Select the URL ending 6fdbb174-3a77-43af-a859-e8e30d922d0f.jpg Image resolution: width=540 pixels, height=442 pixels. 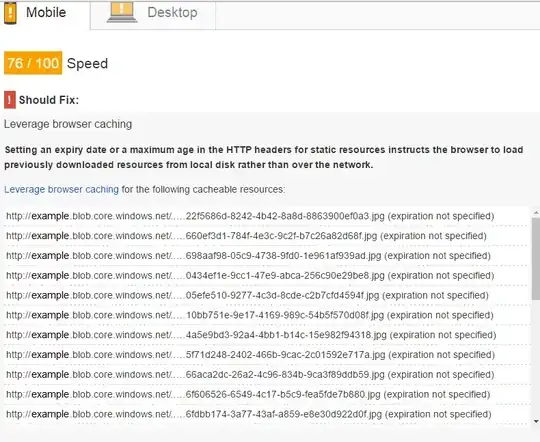(x=249, y=414)
